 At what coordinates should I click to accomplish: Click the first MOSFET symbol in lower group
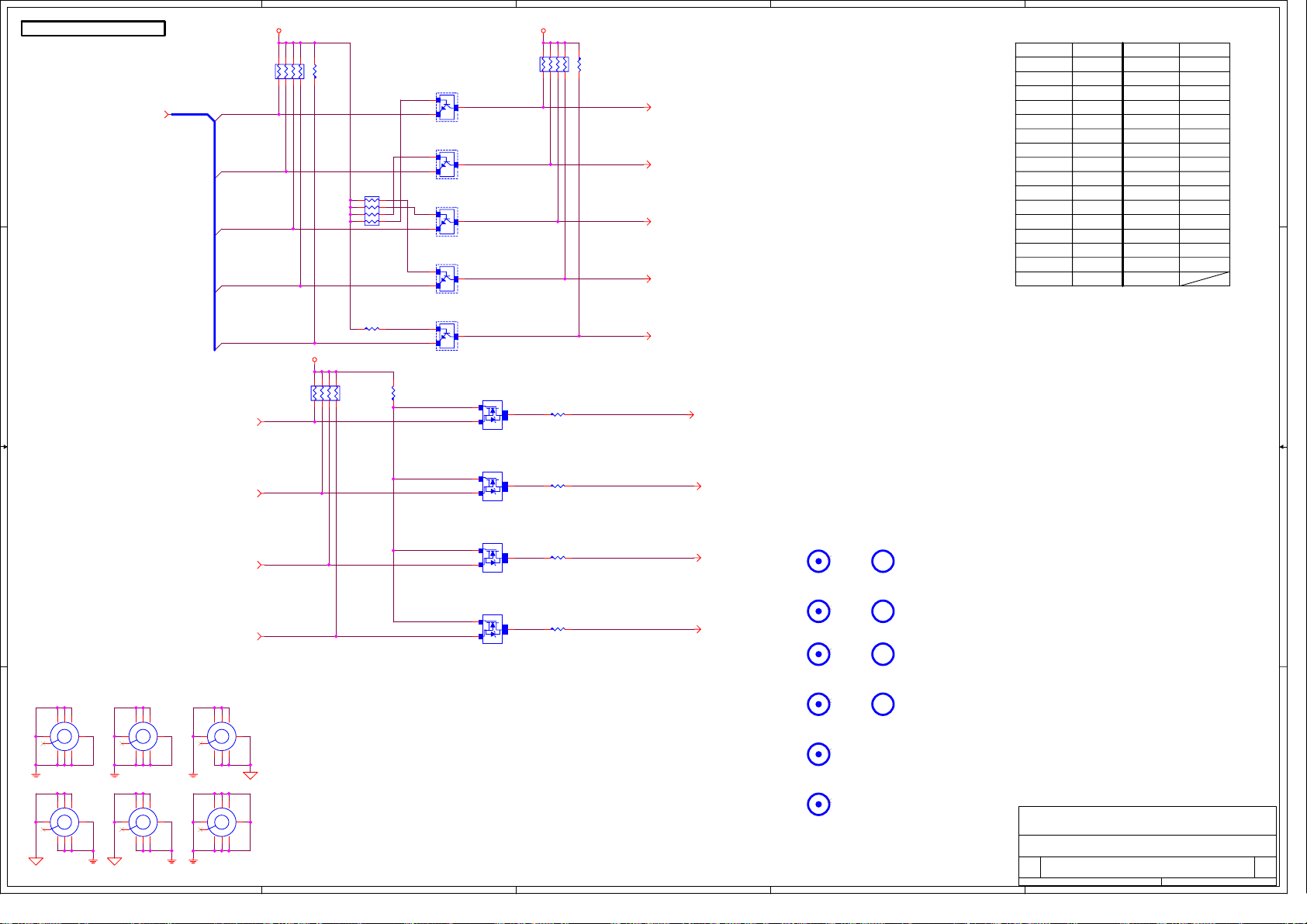click(493, 415)
